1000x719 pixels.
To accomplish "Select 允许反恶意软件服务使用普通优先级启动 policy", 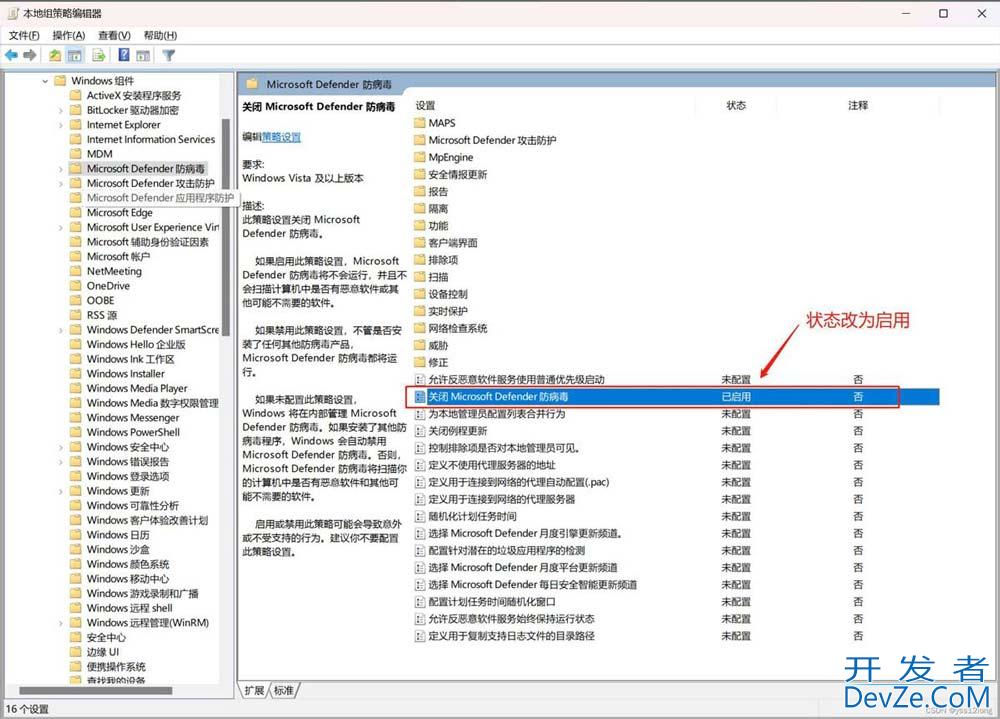I will 517,380.
